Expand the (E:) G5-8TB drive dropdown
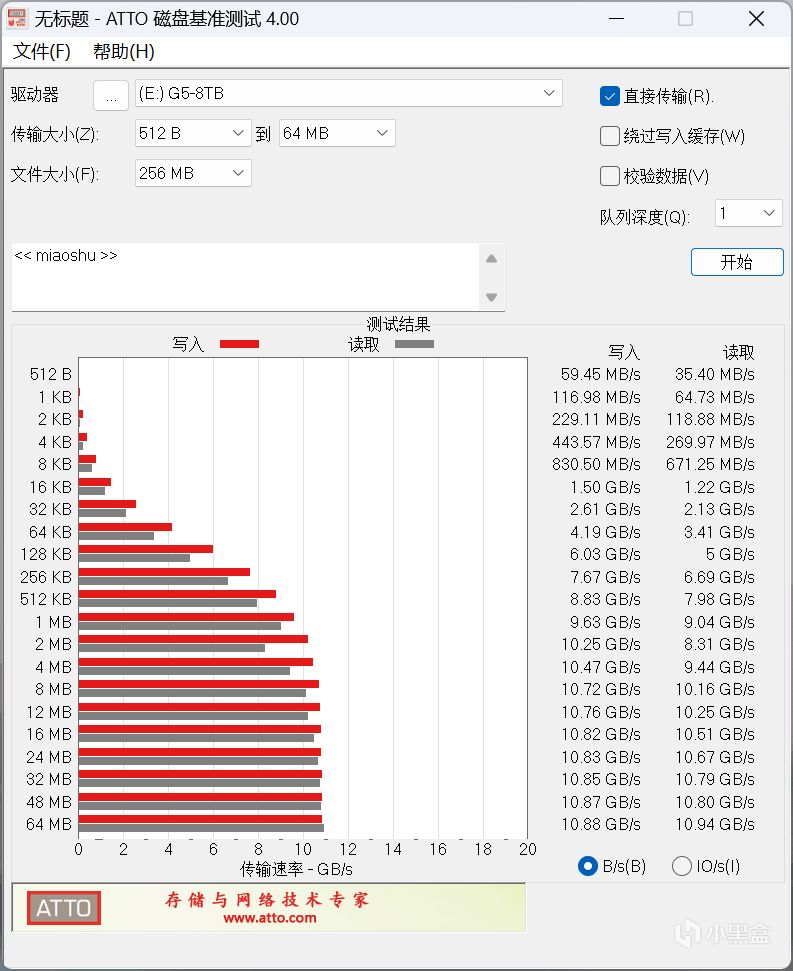Image resolution: width=793 pixels, height=971 pixels. (349, 94)
